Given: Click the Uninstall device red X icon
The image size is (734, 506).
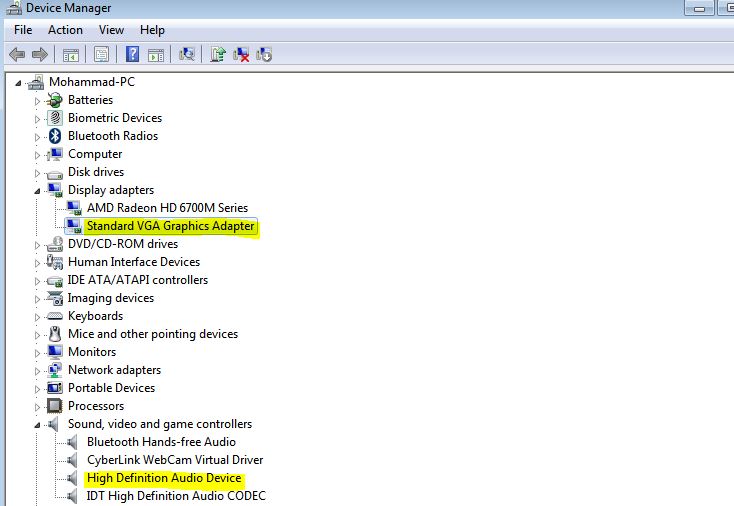Looking at the screenshot, I should (241, 55).
